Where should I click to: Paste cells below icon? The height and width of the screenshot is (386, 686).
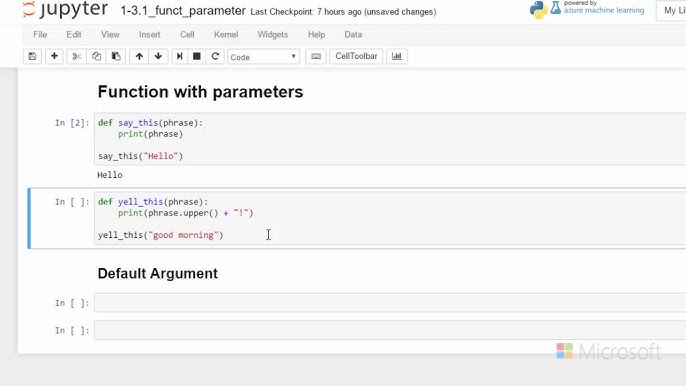point(116,56)
